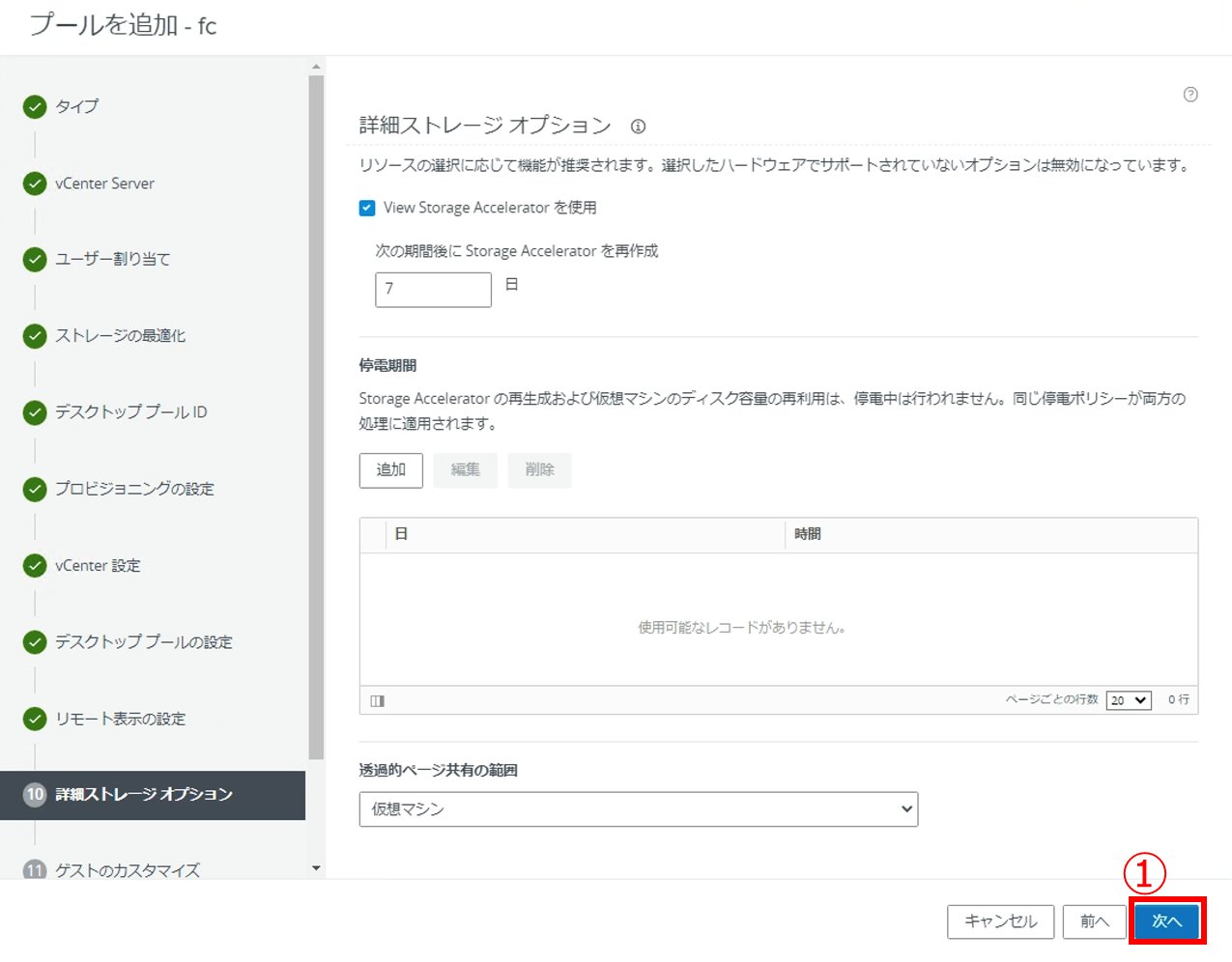This screenshot has width=1232, height=962.
Task: Click green check icon for リモート表示の設定
Action: point(35,719)
